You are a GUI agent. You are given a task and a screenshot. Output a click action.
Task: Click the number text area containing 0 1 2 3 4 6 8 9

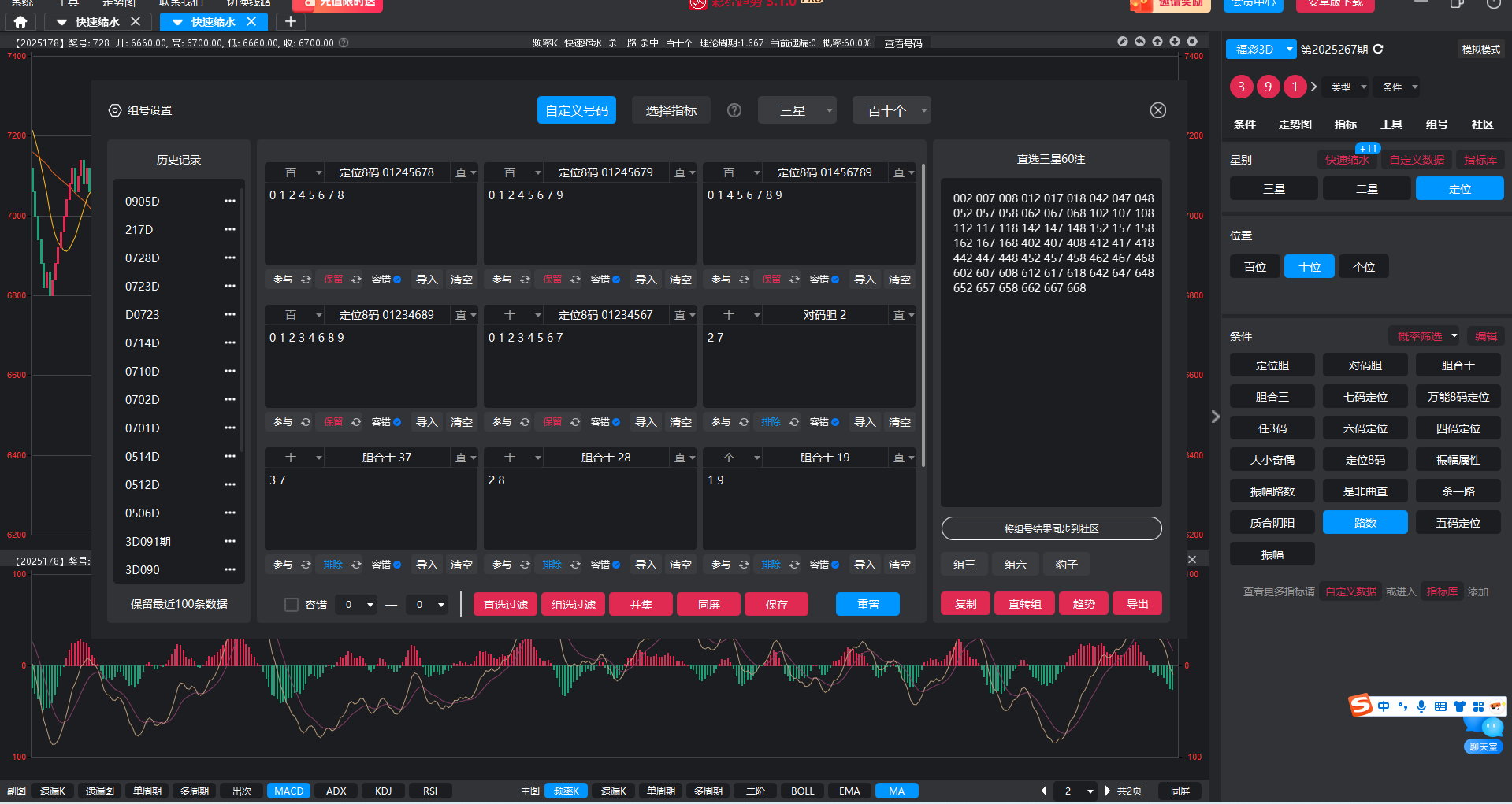[x=370, y=366]
